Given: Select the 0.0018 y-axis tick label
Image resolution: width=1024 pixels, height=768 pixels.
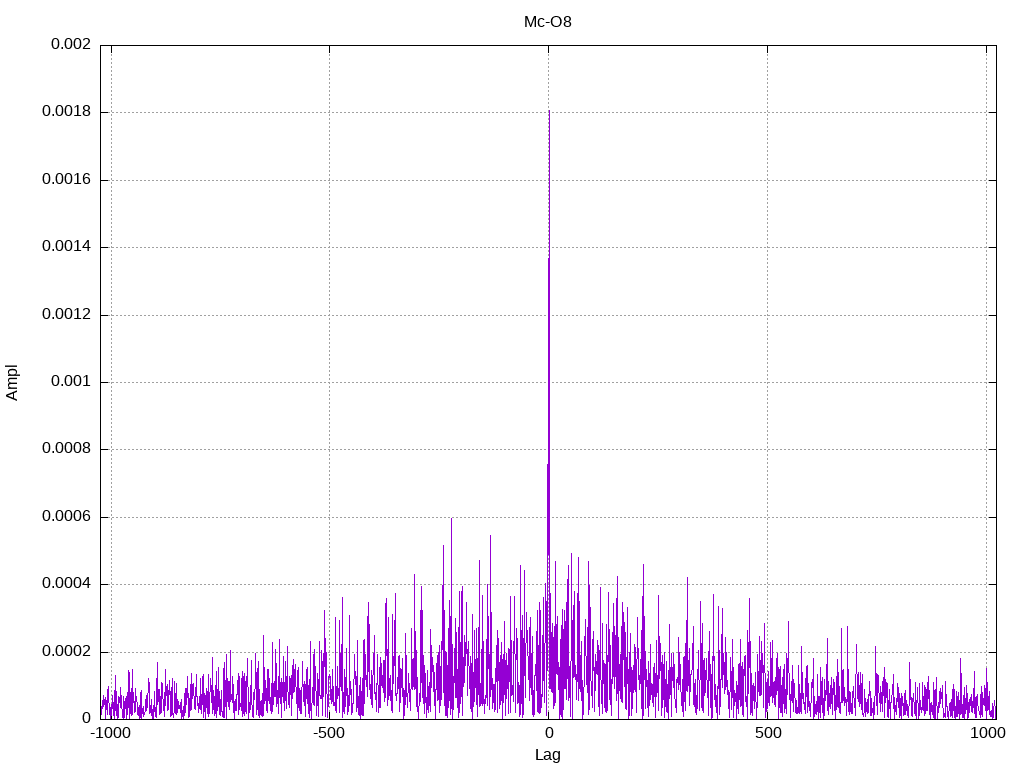Looking at the screenshot, I should coord(66,112).
